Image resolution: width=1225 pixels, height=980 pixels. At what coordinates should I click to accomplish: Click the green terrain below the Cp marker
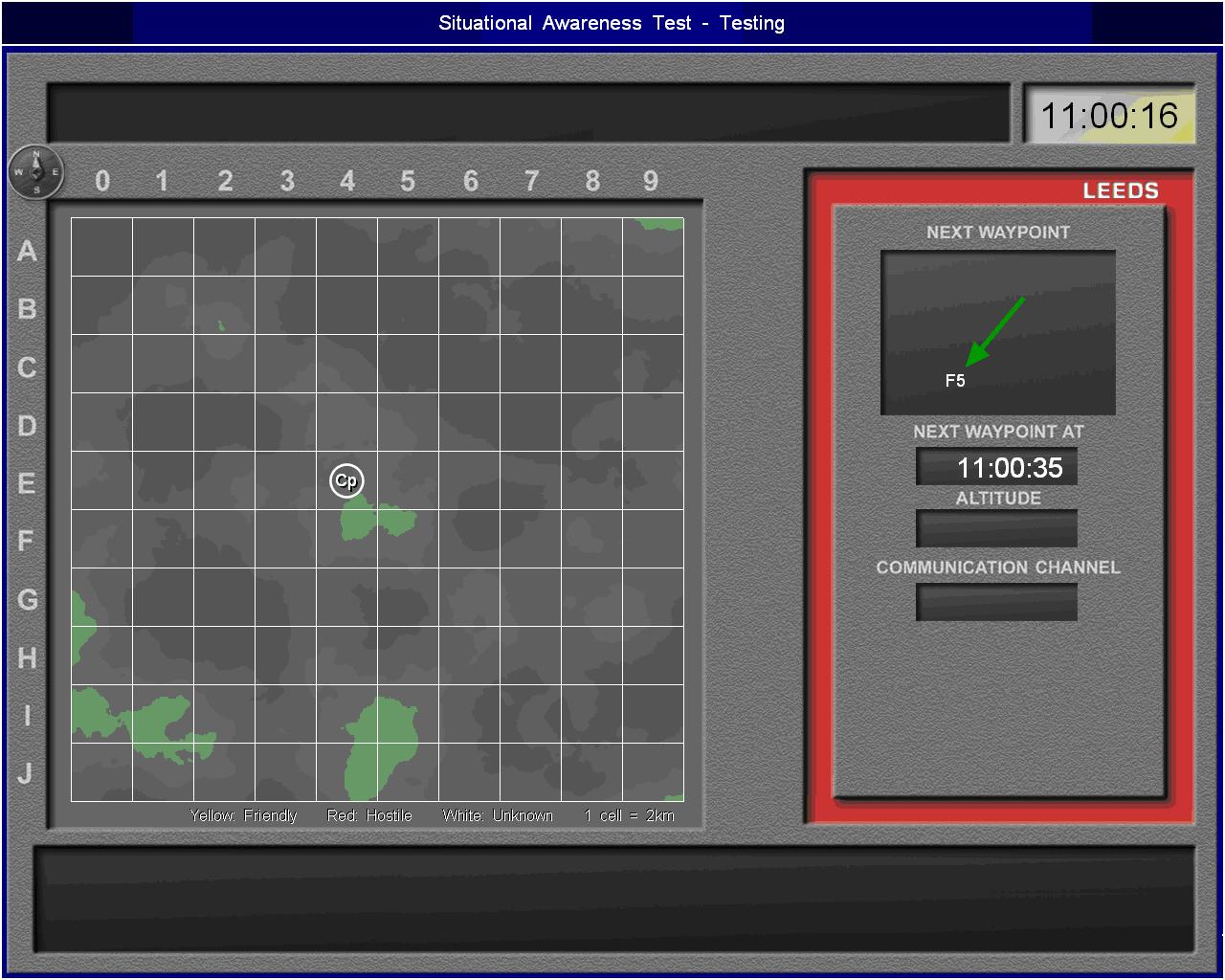[376, 522]
